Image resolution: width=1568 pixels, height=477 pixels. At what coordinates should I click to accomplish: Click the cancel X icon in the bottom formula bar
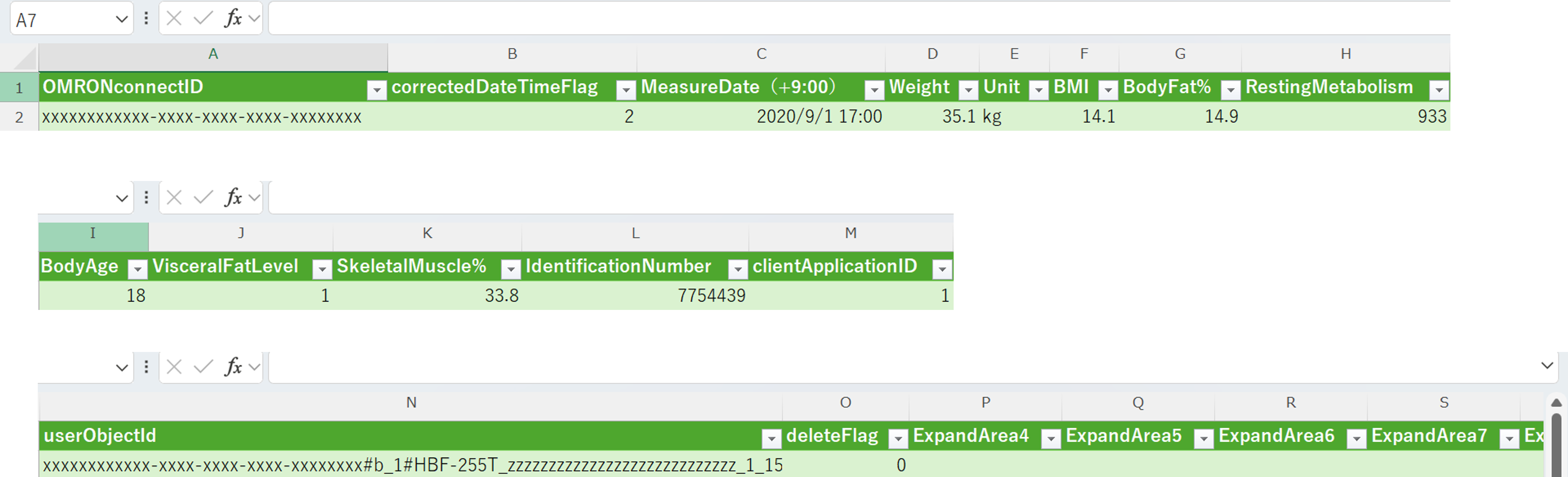tap(174, 367)
